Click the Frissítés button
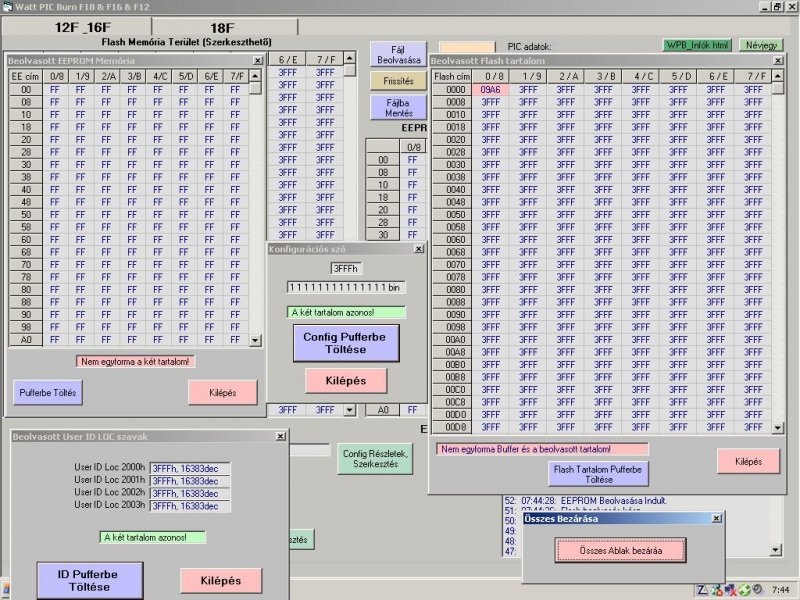Image resolution: width=800 pixels, height=600 pixels. 398,81
